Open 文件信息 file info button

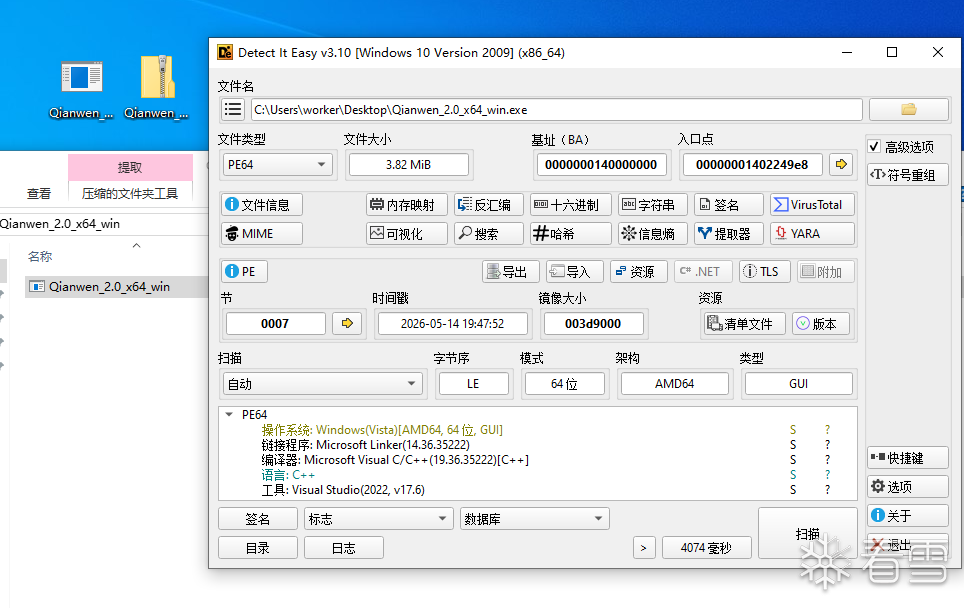tap(262, 205)
